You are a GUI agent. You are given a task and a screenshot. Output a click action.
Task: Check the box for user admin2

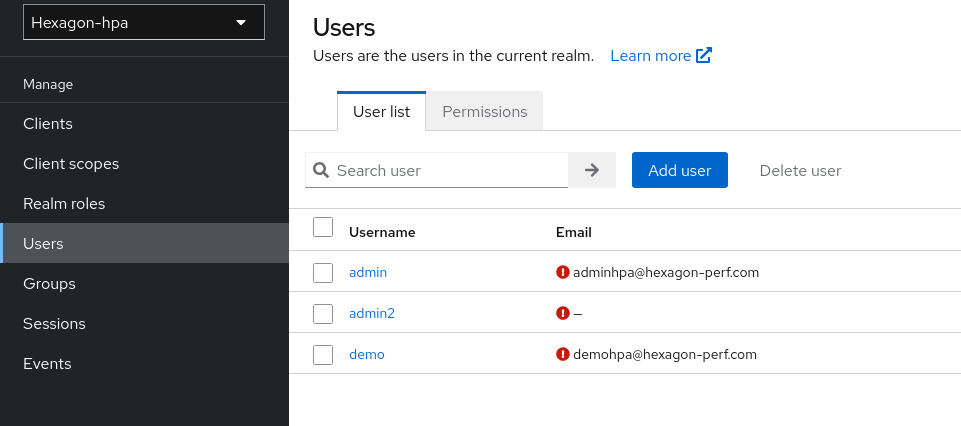pos(323,314)
